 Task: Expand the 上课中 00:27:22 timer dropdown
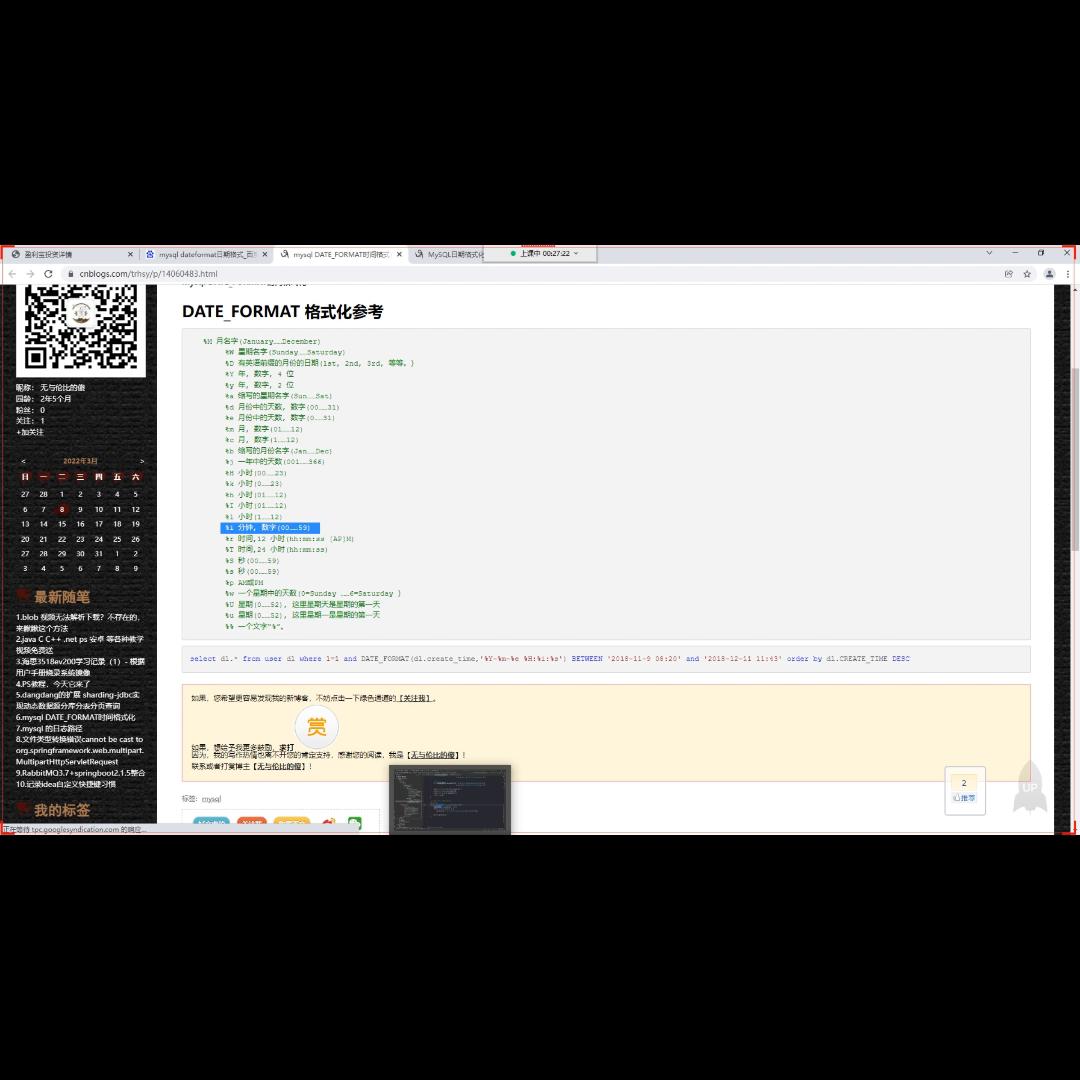point(576,253)
